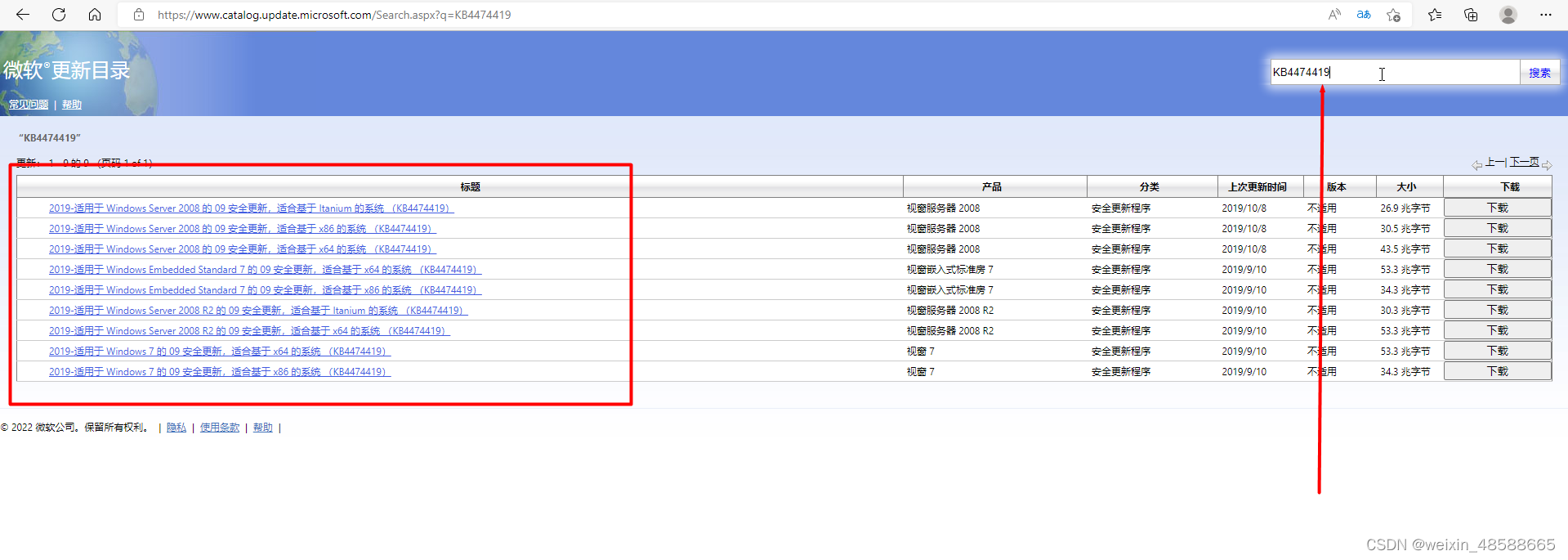Open Windows Embedded Standard 7 x86 link

pos(265,290)
